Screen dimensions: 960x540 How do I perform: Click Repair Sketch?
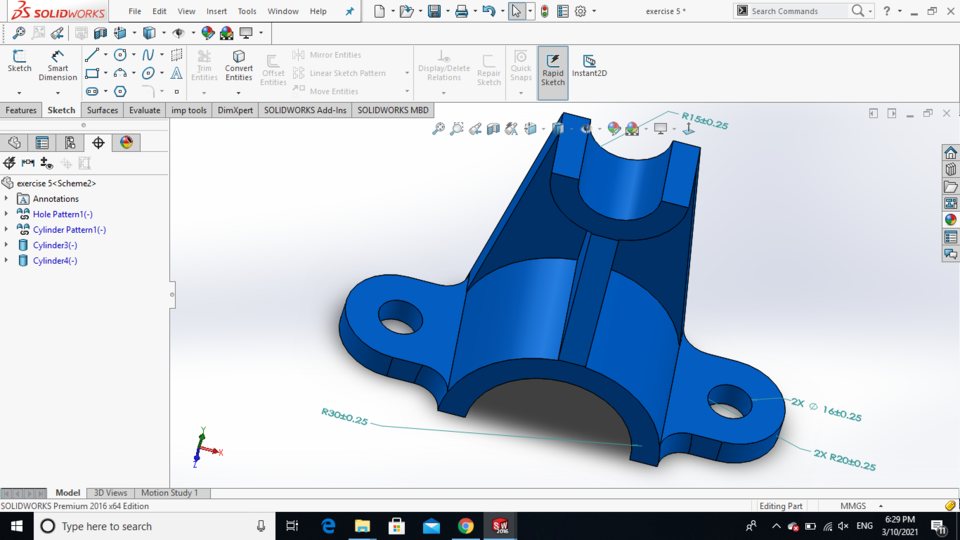(x=489, y=69)
